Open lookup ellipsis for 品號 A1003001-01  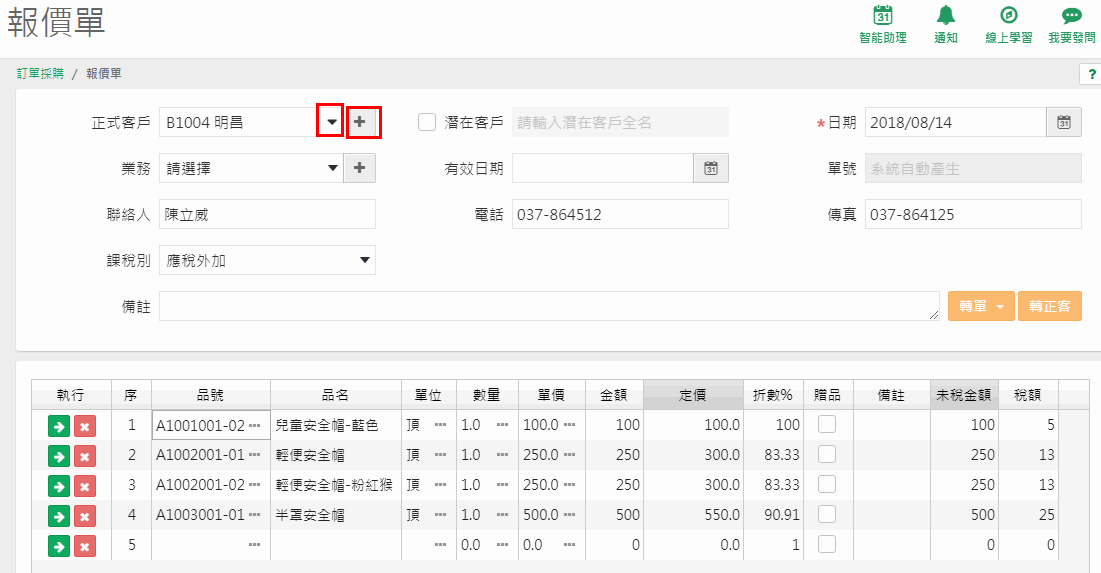tap(254, 515)
